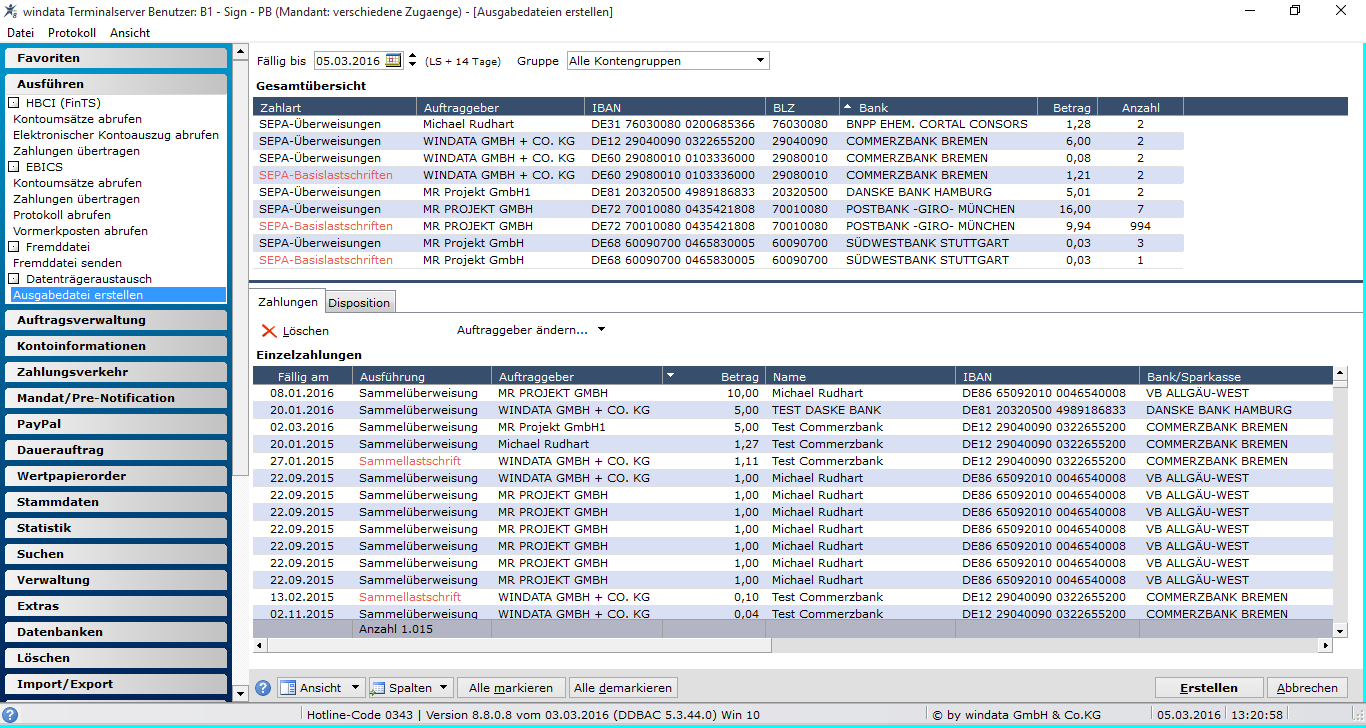Click Alle demarkieren button
Viewport: 1366px width, 728px height.
coord(623,688)
